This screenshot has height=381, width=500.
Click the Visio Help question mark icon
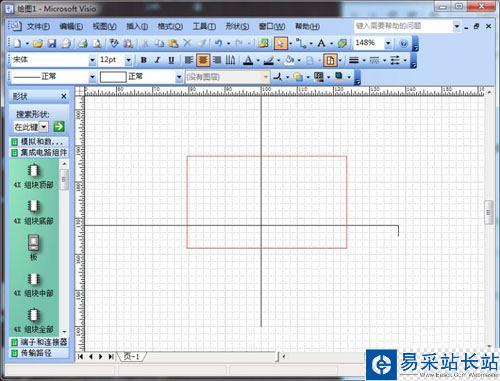404,43
